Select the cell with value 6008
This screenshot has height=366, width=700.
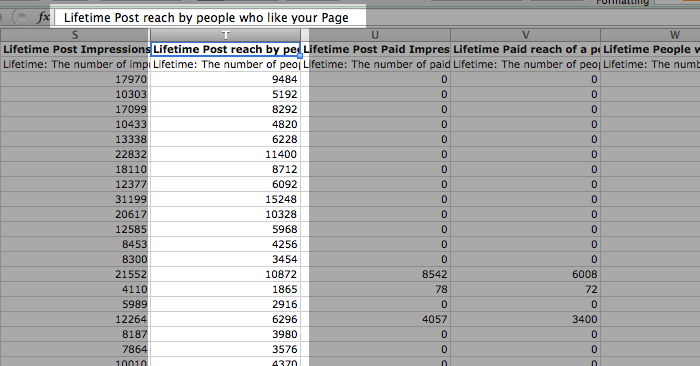coord(525,274)
